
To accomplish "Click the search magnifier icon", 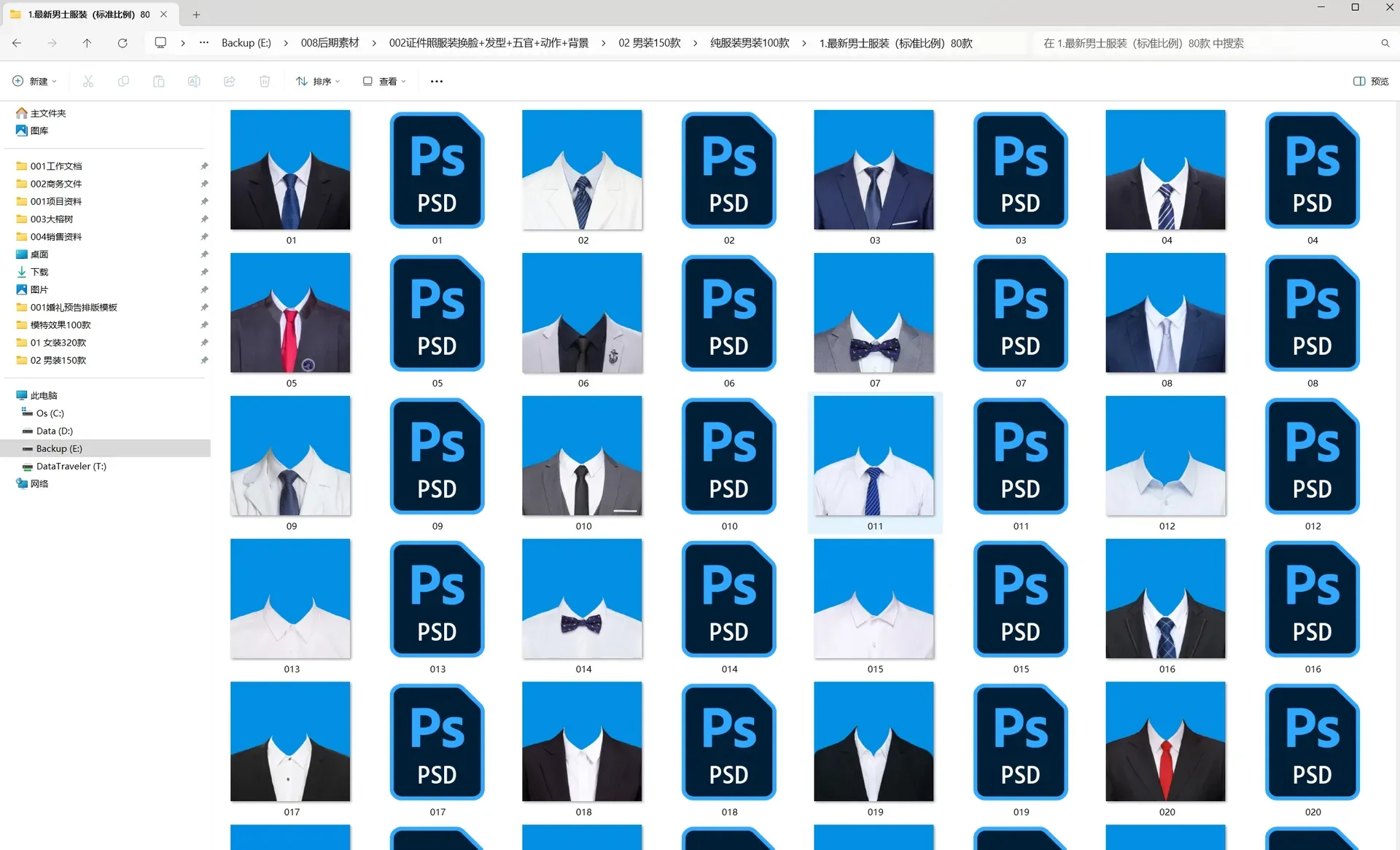I will click(1385, 44).
